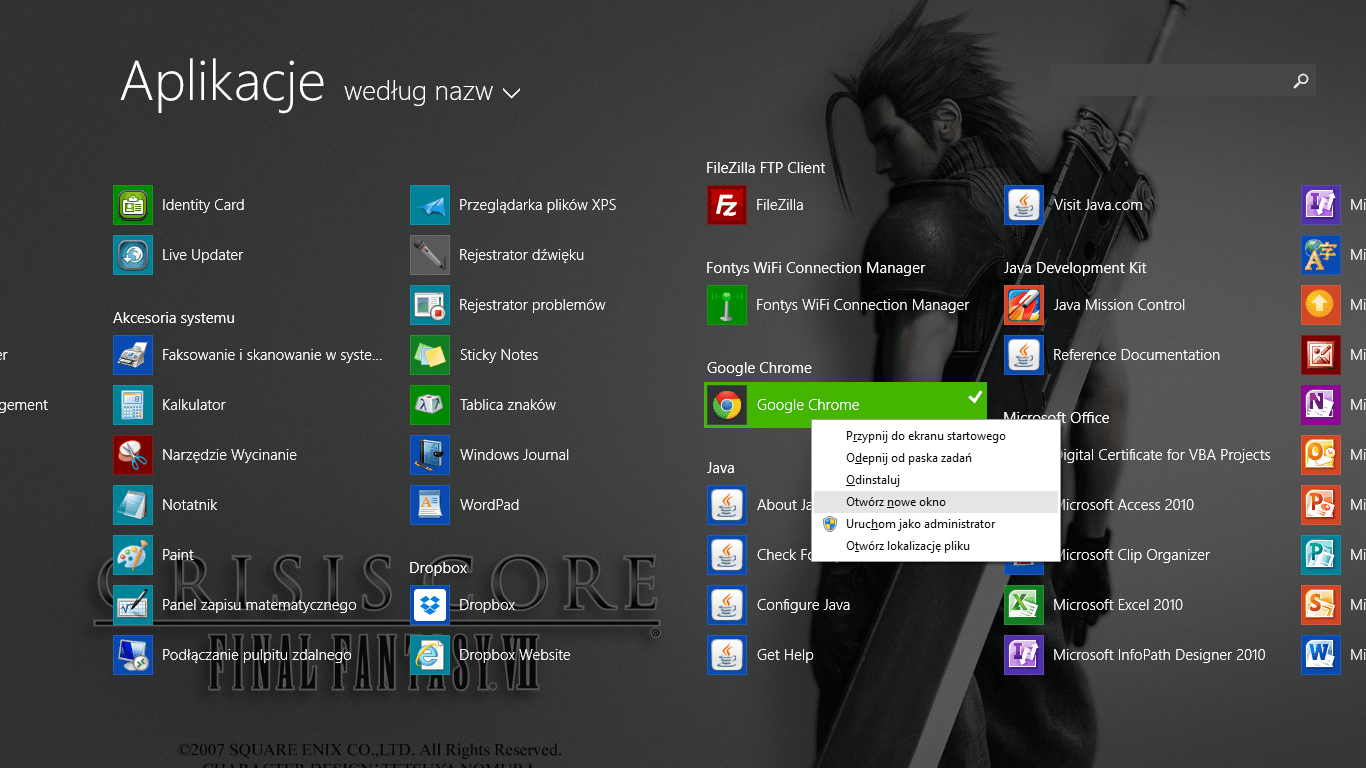Viewport: 1366px width, 768px height.
Task: Choose 'Uruchom jako administrator' menu entry
Action: pos(920,524)
